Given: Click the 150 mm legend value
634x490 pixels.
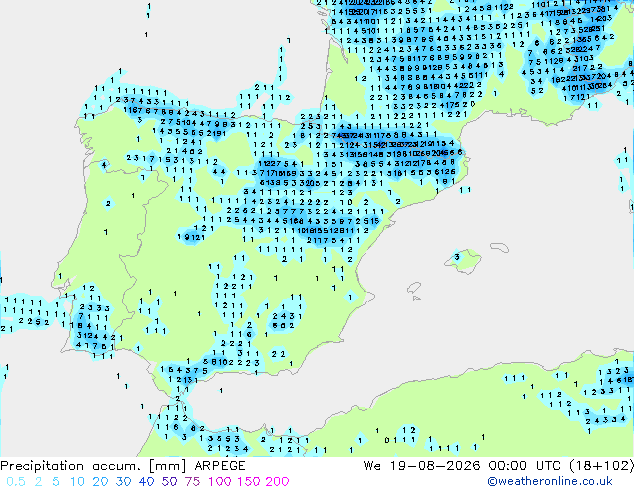Looking at the screenshot, I should pyautogui.click(x=249, y=482).
